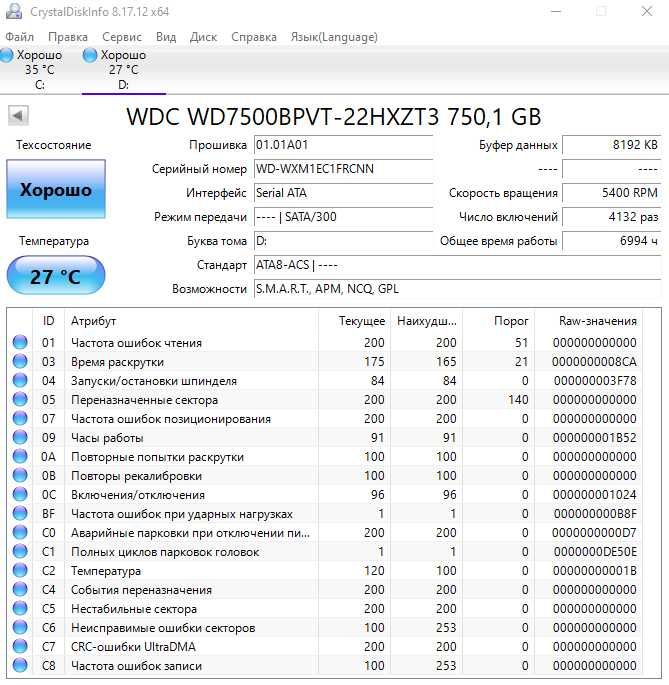Click status icon for Включения/отключения
The image size is (669, 685).
pos(20,494)
